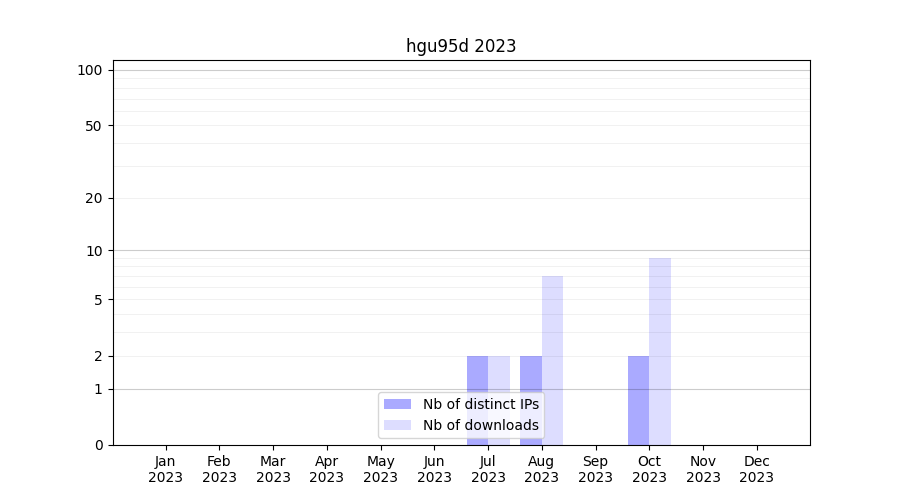Select the 'Nb of downloads' legend label

point(480,425)
